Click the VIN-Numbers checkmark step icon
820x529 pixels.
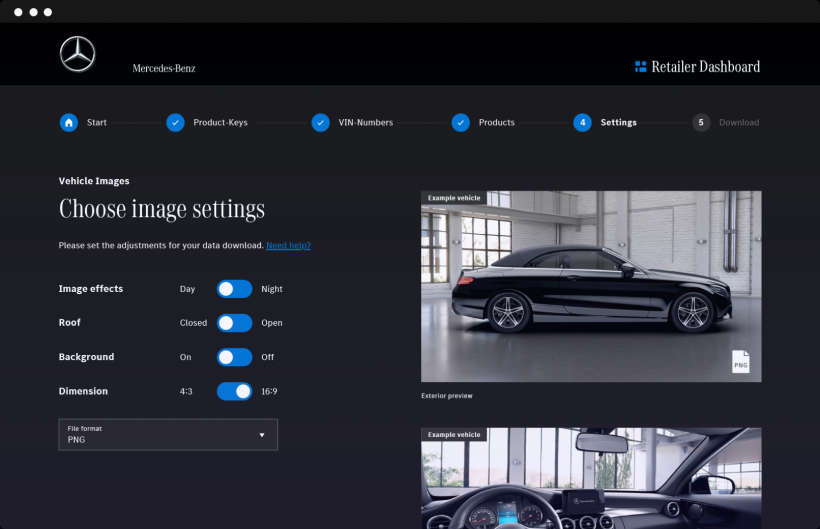pos(321,122)
